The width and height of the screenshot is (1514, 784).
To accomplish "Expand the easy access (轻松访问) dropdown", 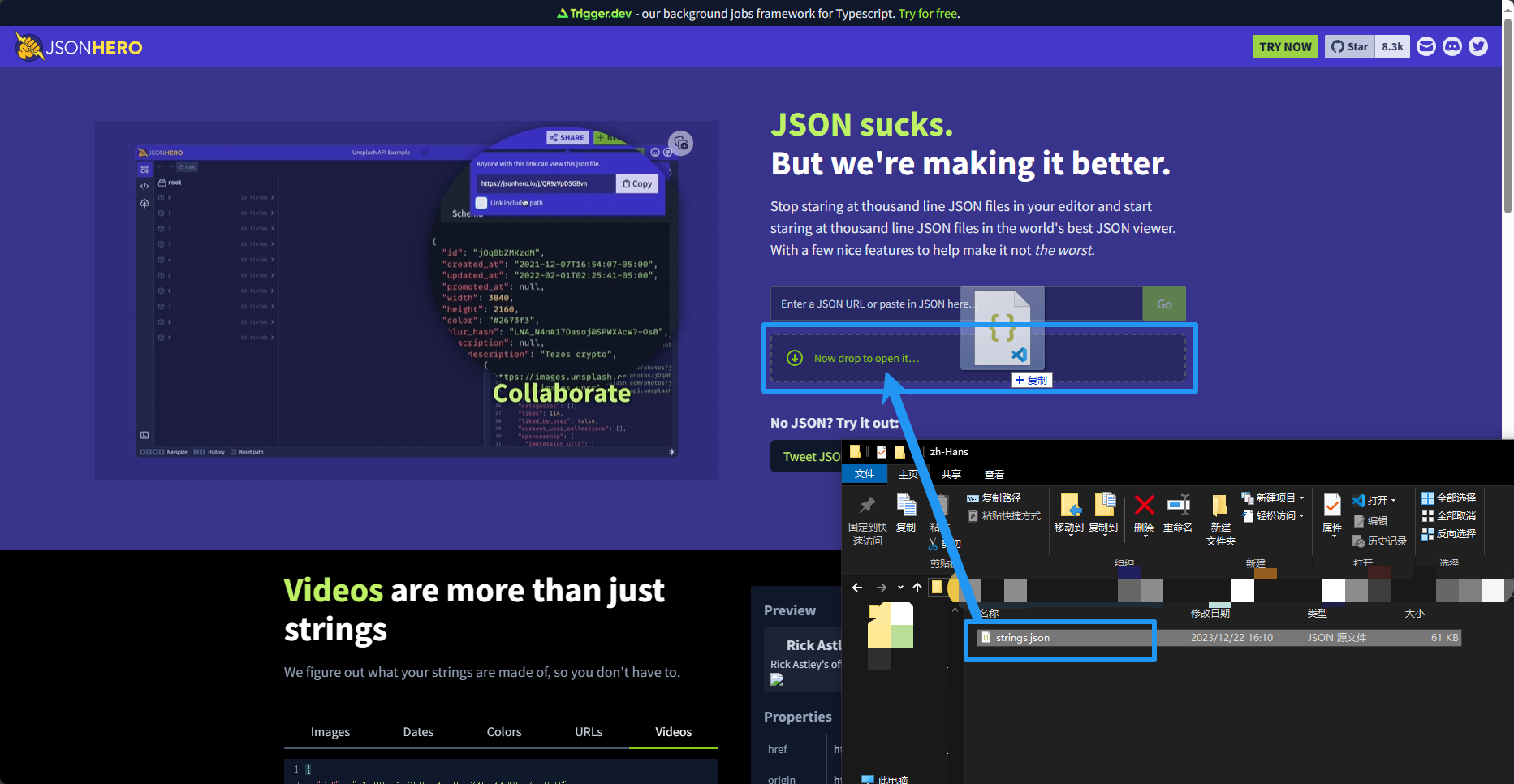I will tap(1301, 516).
